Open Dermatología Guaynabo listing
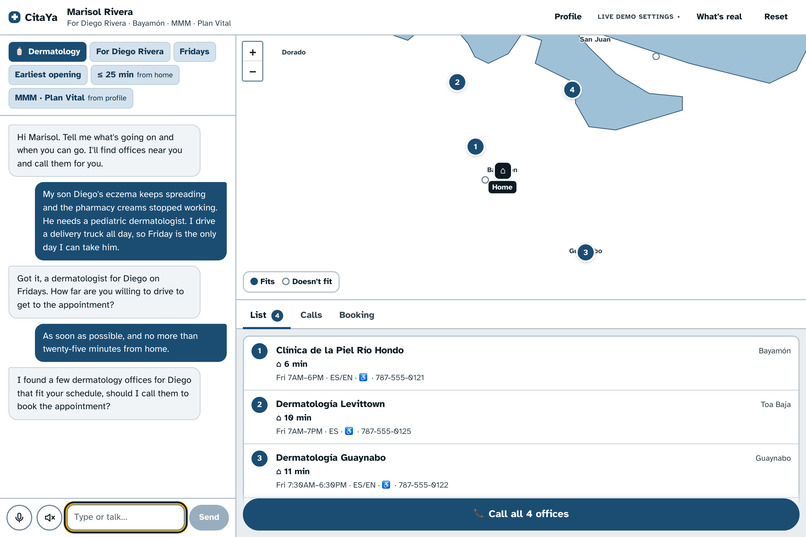Image resolution: width=806 pixels, height=537 pixels. click(521, 470)
